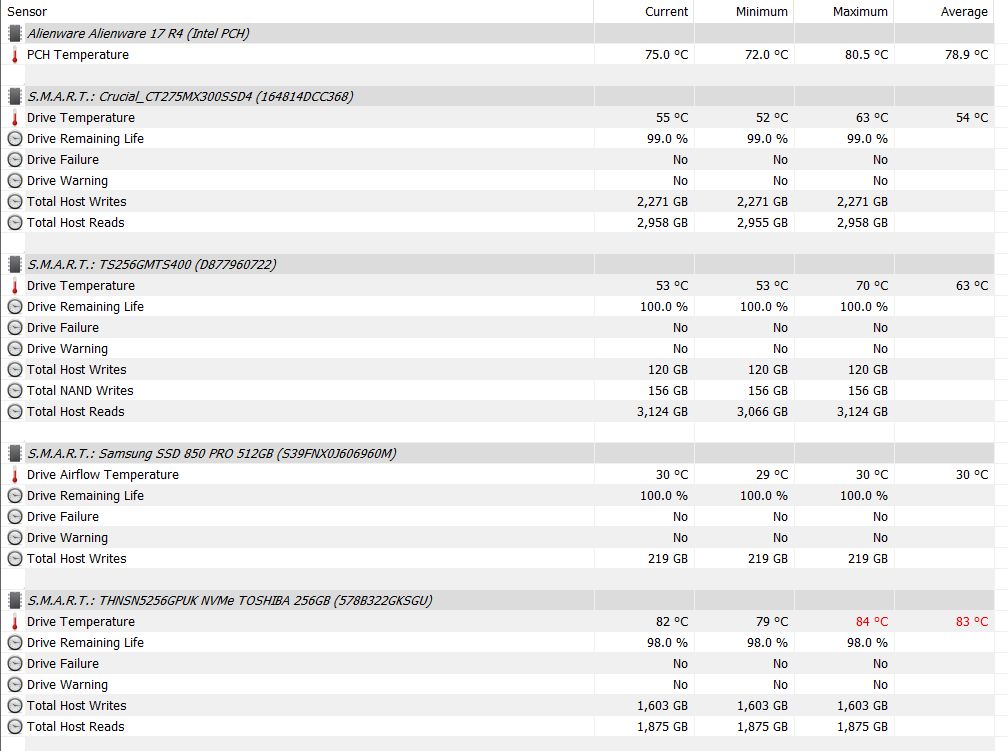The image size is (1008, 751).
Task: Click the chip icon next to Crucial_CT275MX300SSD4
Action: (15, 96)
